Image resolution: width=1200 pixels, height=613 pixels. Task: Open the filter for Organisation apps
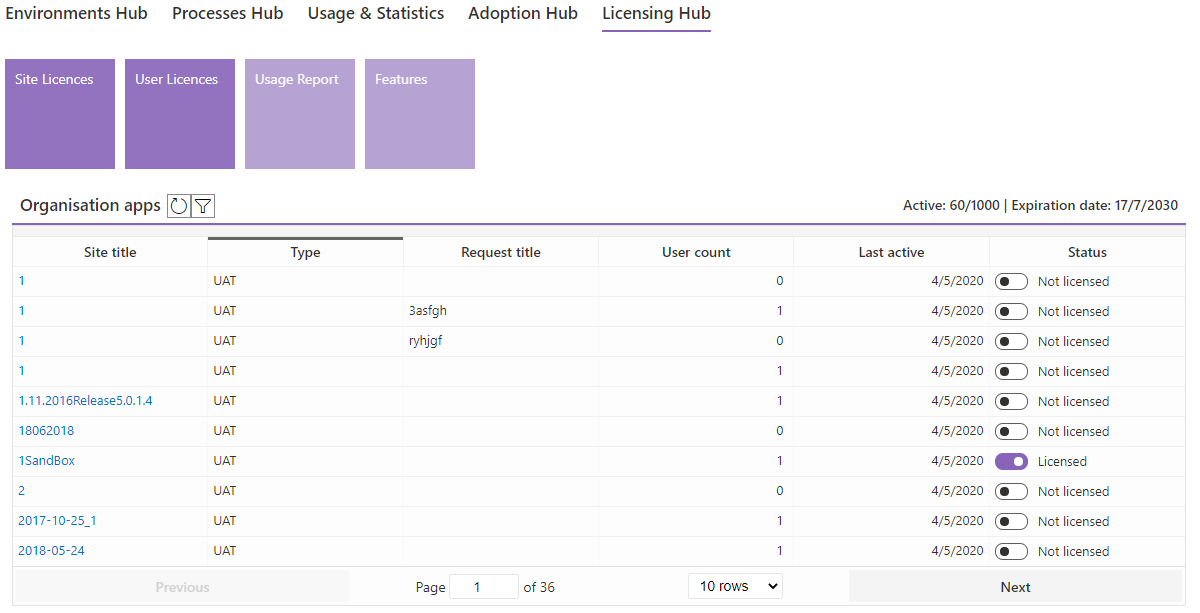[203, 206]
